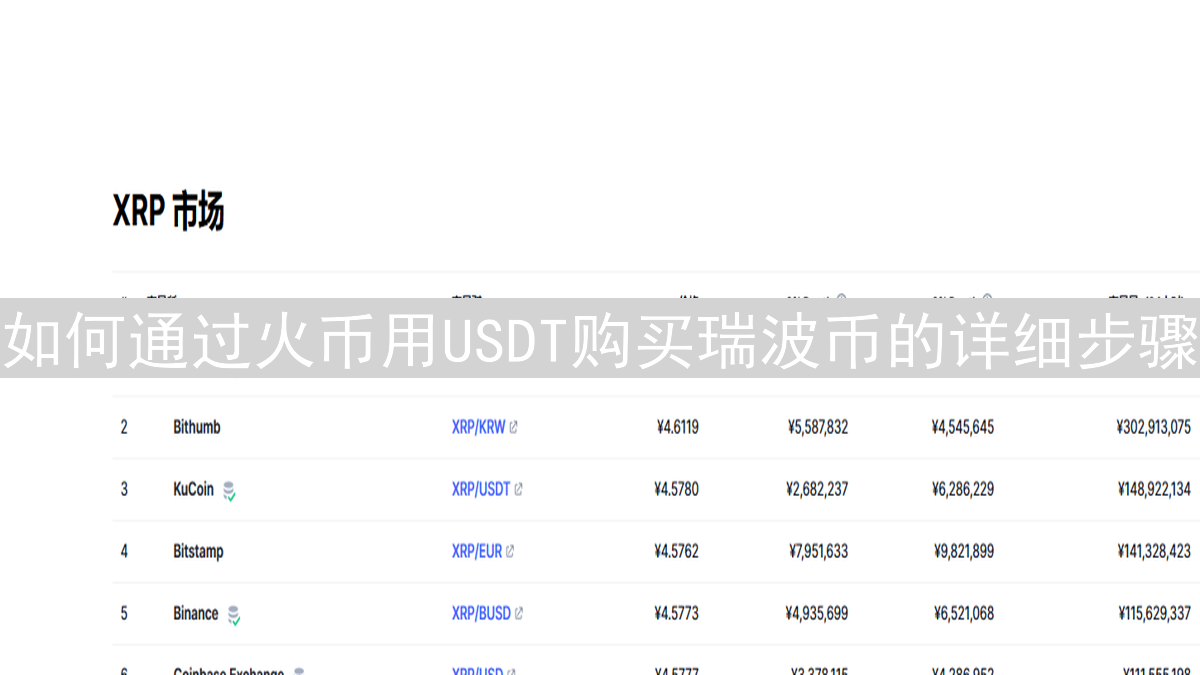The image size is (1200, 675).
Task: Click the price ¥4.5773 in Binance row
Action: 676,613
